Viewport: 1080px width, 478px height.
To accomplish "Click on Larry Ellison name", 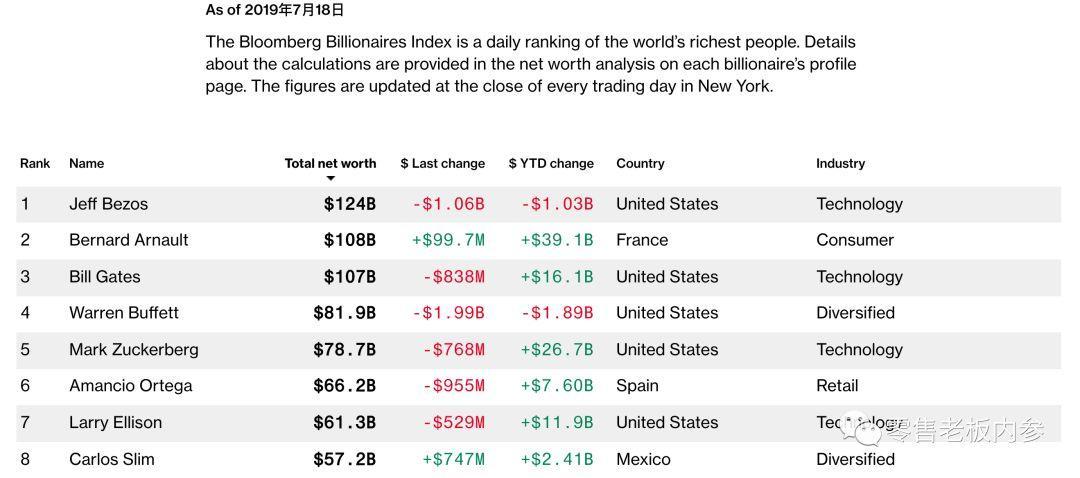I will coord(115,423).
